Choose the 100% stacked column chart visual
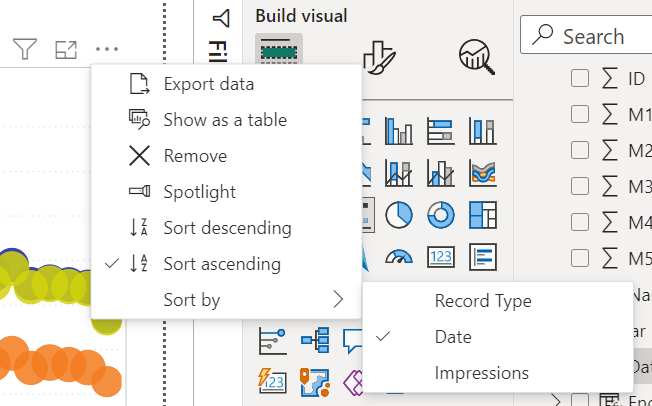The width and height of the screenshot is (652, 406). pyautogui.click(x=483, y=131)
